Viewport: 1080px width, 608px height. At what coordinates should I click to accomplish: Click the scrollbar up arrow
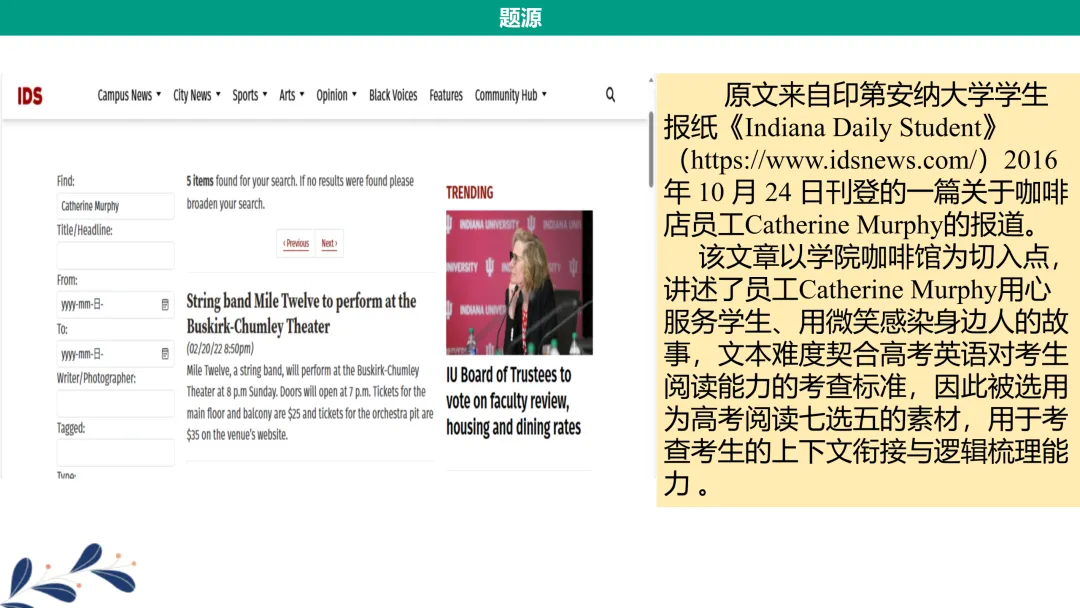[x=651, y=81]
